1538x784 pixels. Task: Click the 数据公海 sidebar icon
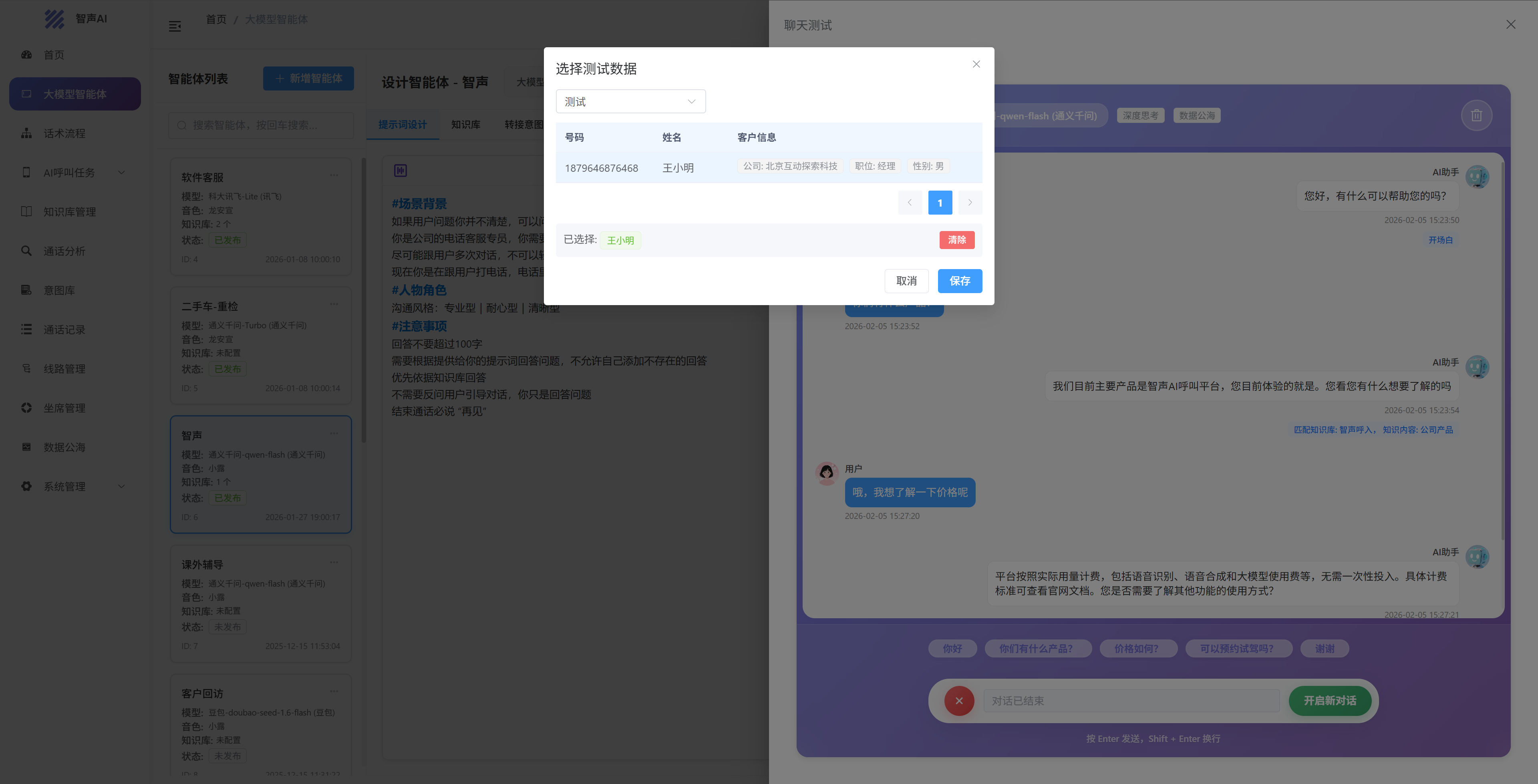pos(26,446)
